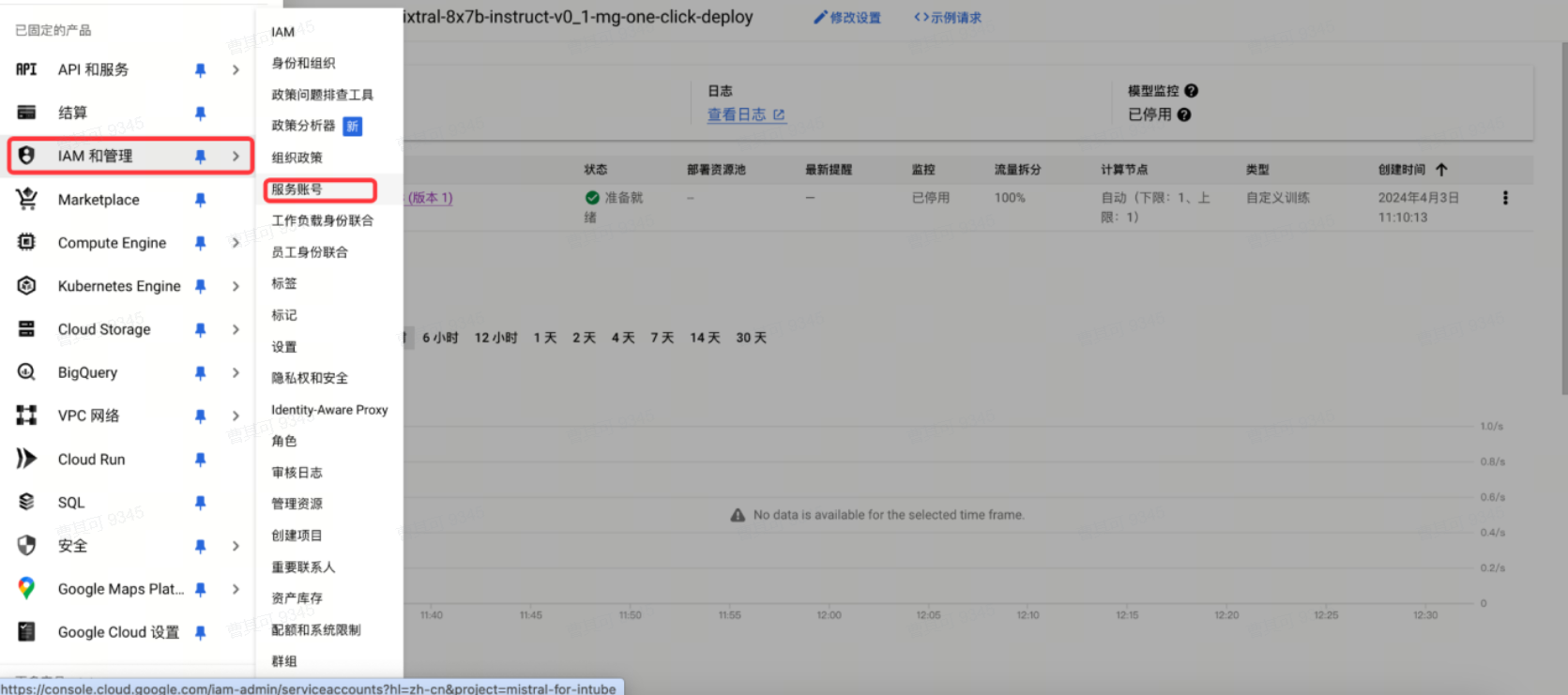Click the Kubernetes Engine icon
Image resolution: width=1568 pixels, height=695 pixels.
pyautogui.click(x=26, y=286)
